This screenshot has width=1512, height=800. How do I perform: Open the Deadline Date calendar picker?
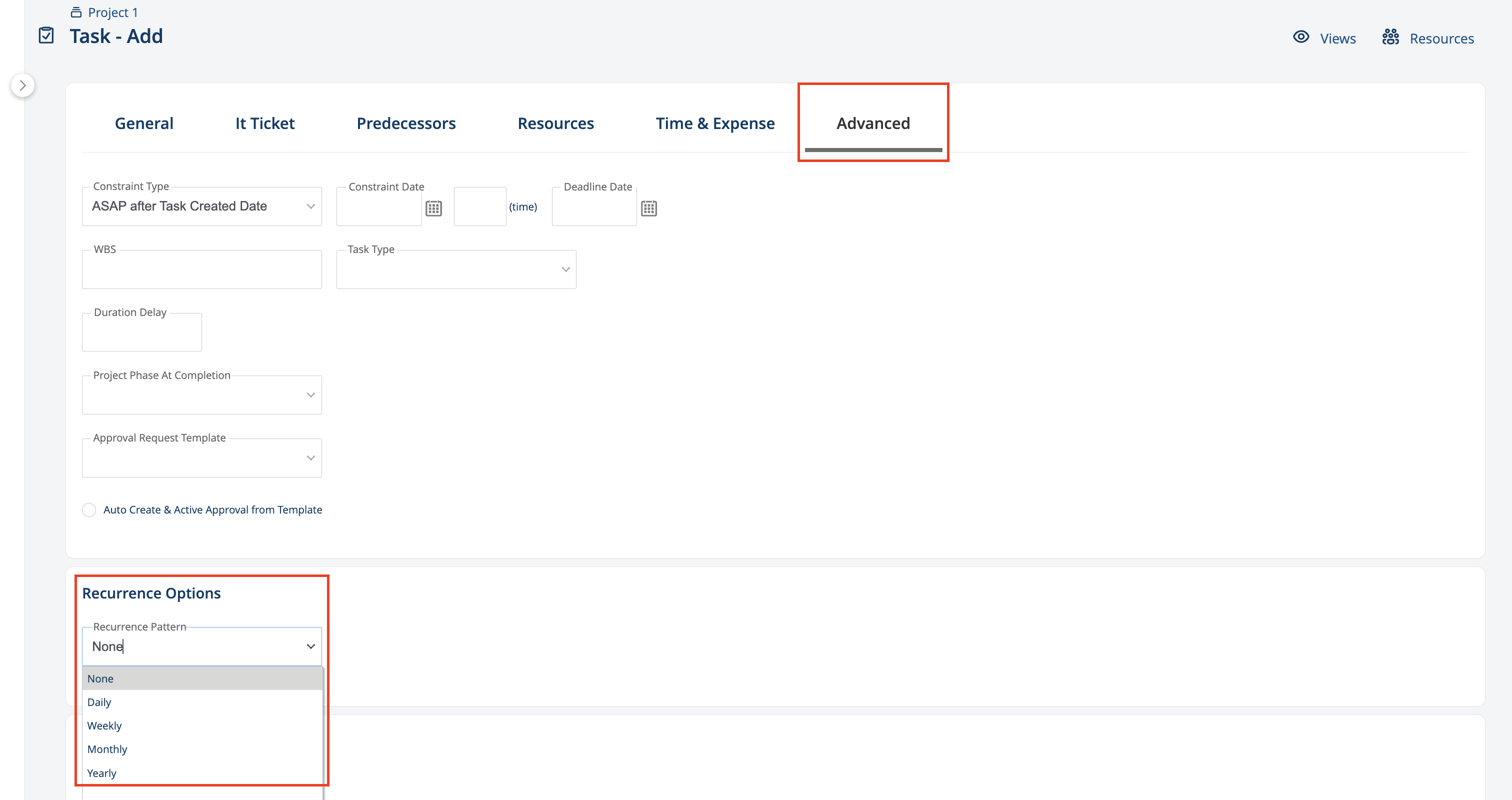(x=648, y=208)
